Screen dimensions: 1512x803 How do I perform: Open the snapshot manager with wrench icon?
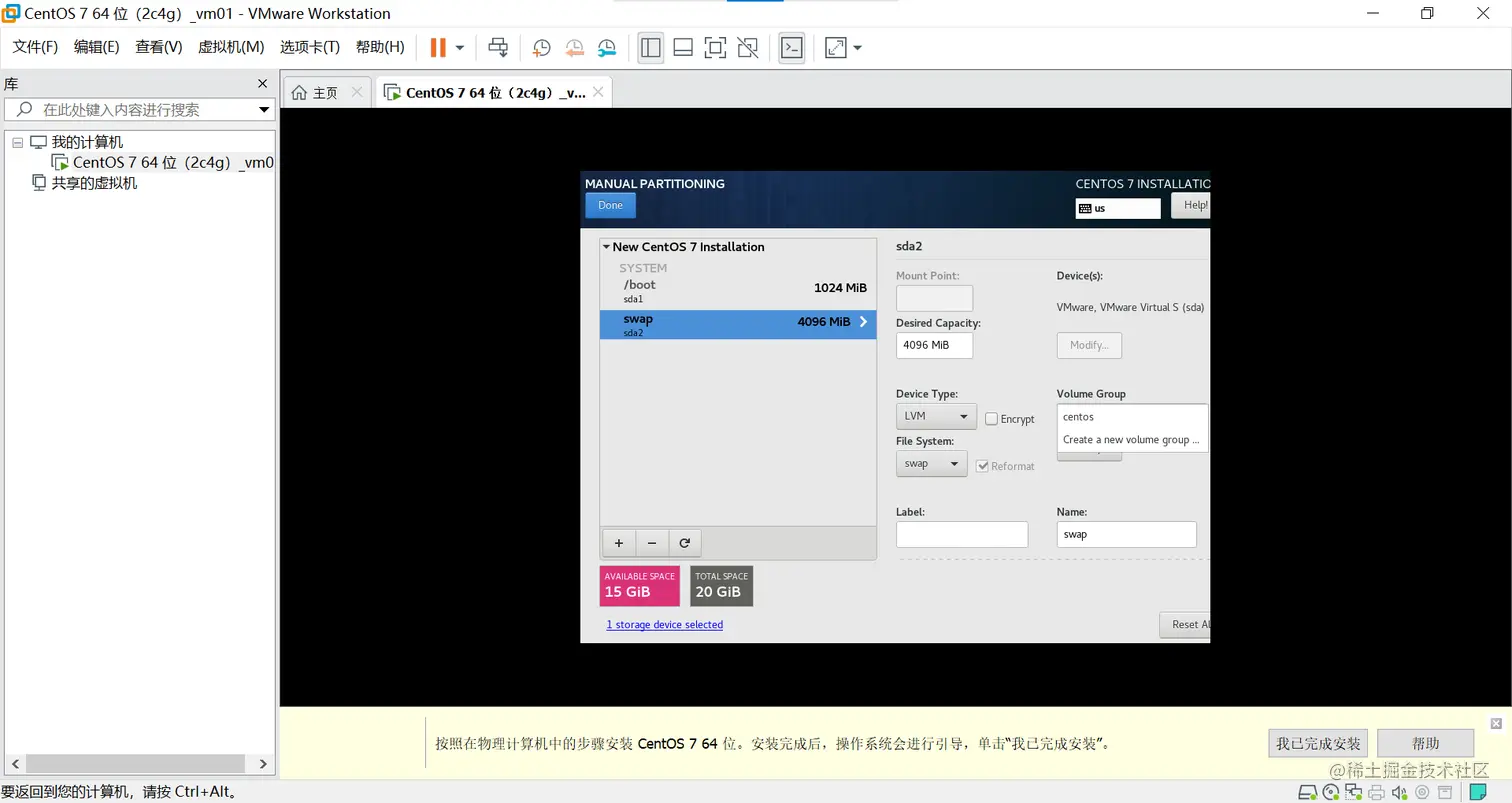tap(608, 47)
